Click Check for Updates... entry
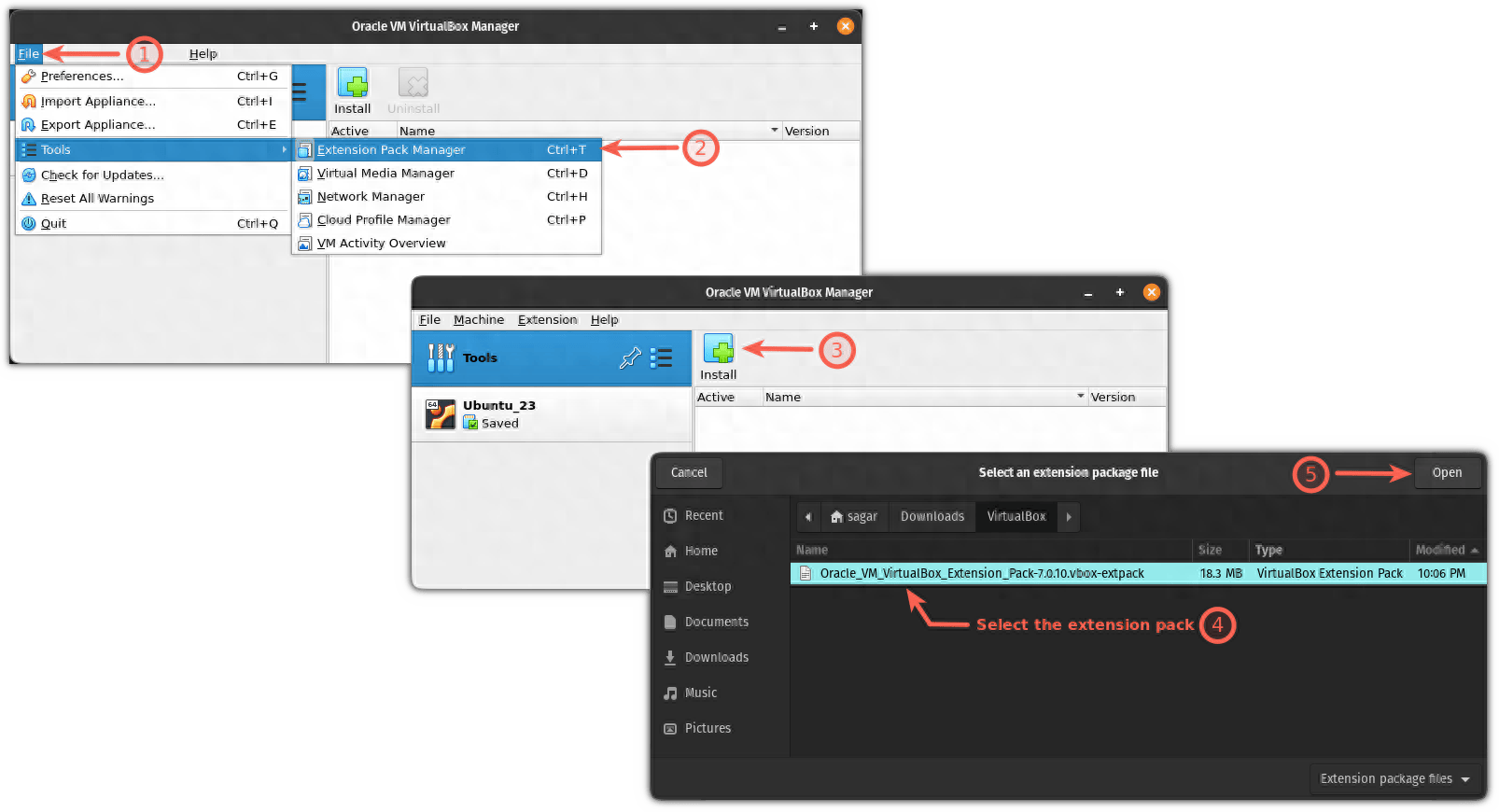 click(x=154, y=175)
